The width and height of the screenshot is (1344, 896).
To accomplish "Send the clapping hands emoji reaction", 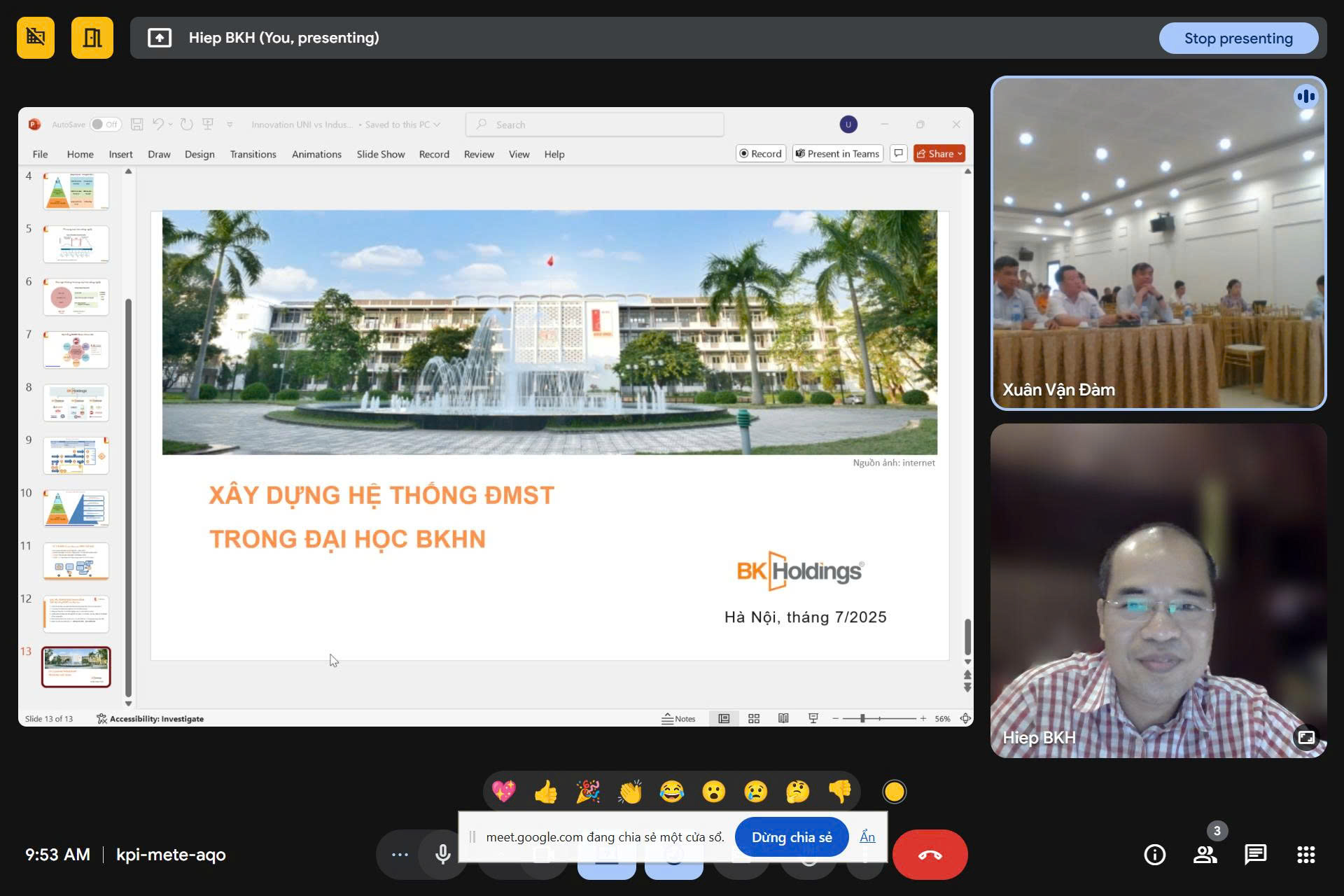I will 629,792.
